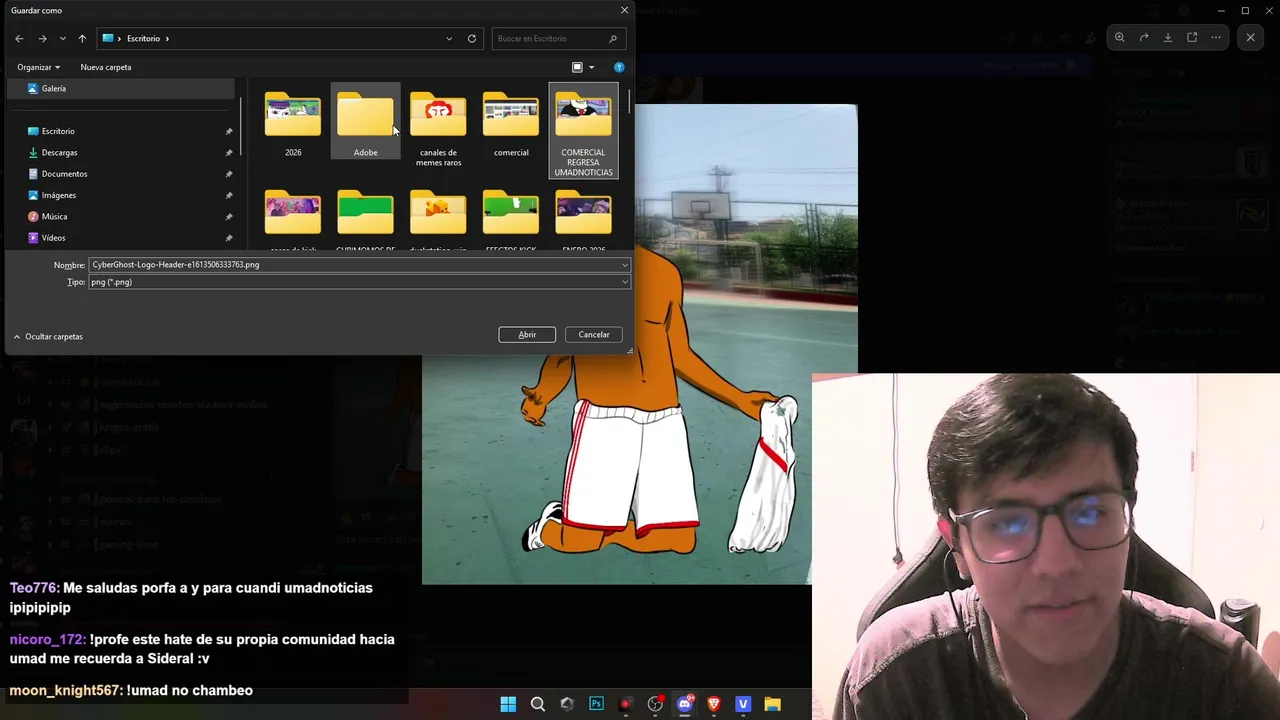Click the Buscar en Escritorio search field
This screenshot has width=1280, height=720.
pos(558,38)
